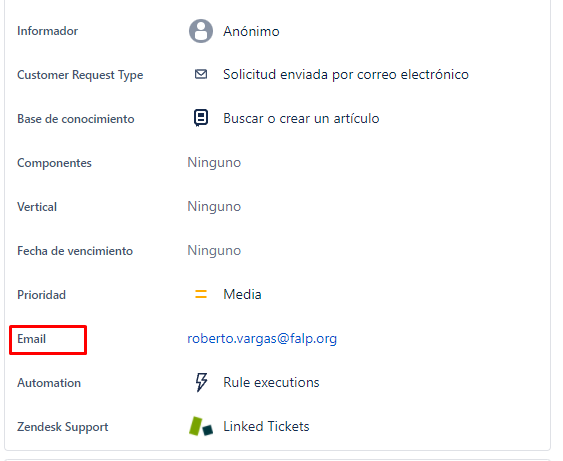Open Rule executions under Automation
The image size is (563, 461).
271,382
